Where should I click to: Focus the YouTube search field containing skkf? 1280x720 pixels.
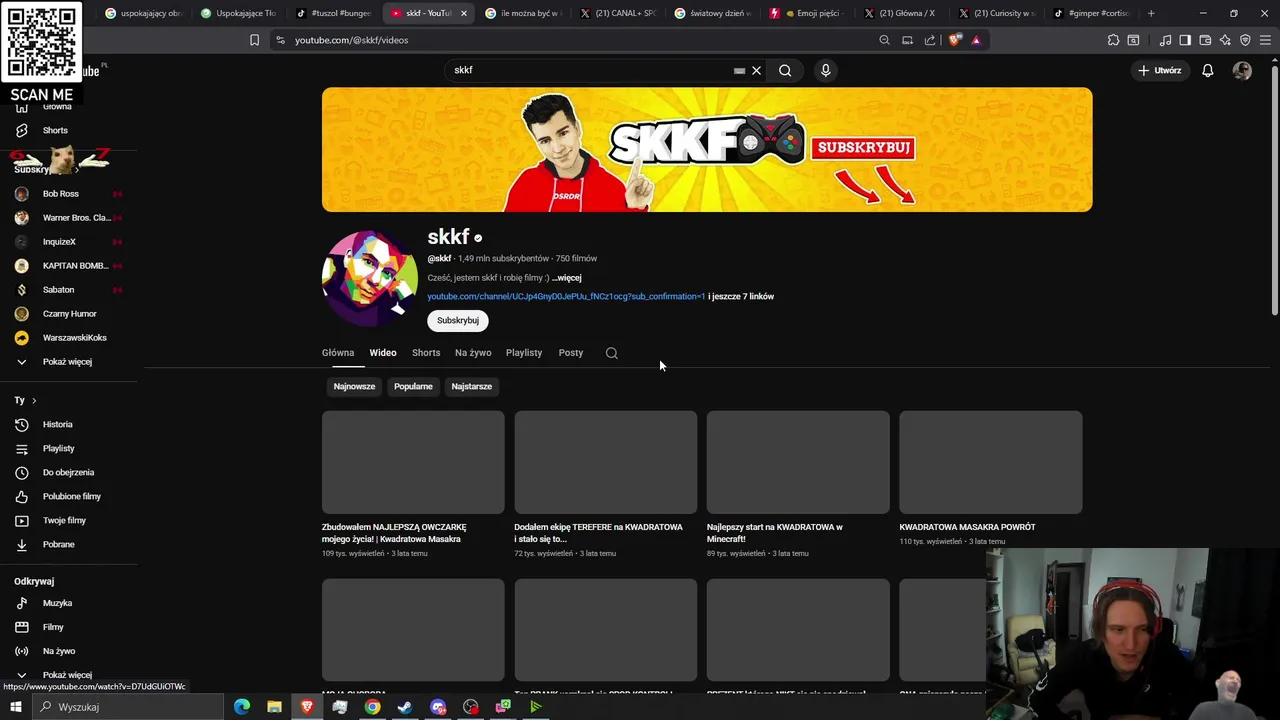[590, 70]
